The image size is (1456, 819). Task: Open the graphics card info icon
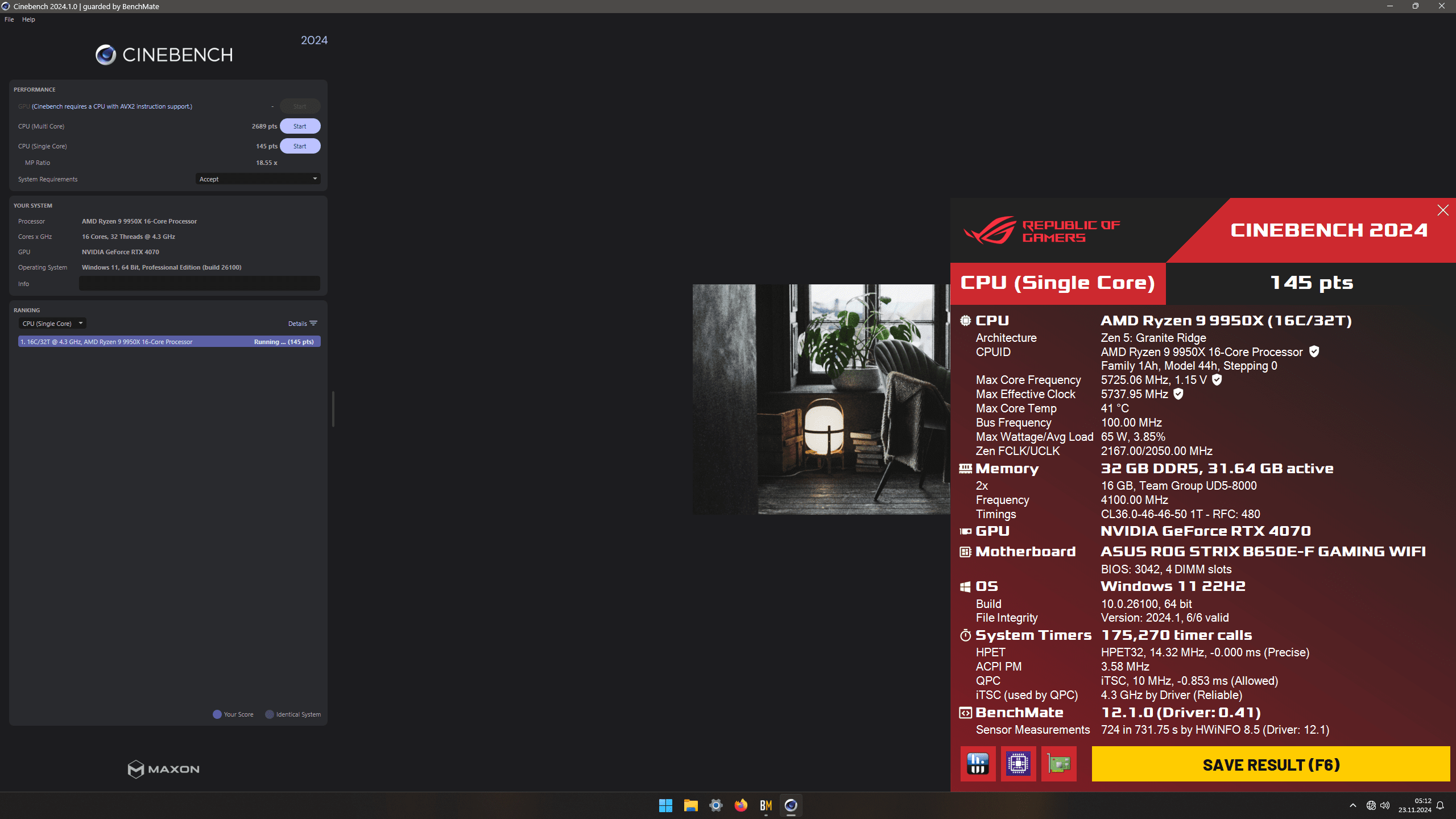(x=1058, y=764)
